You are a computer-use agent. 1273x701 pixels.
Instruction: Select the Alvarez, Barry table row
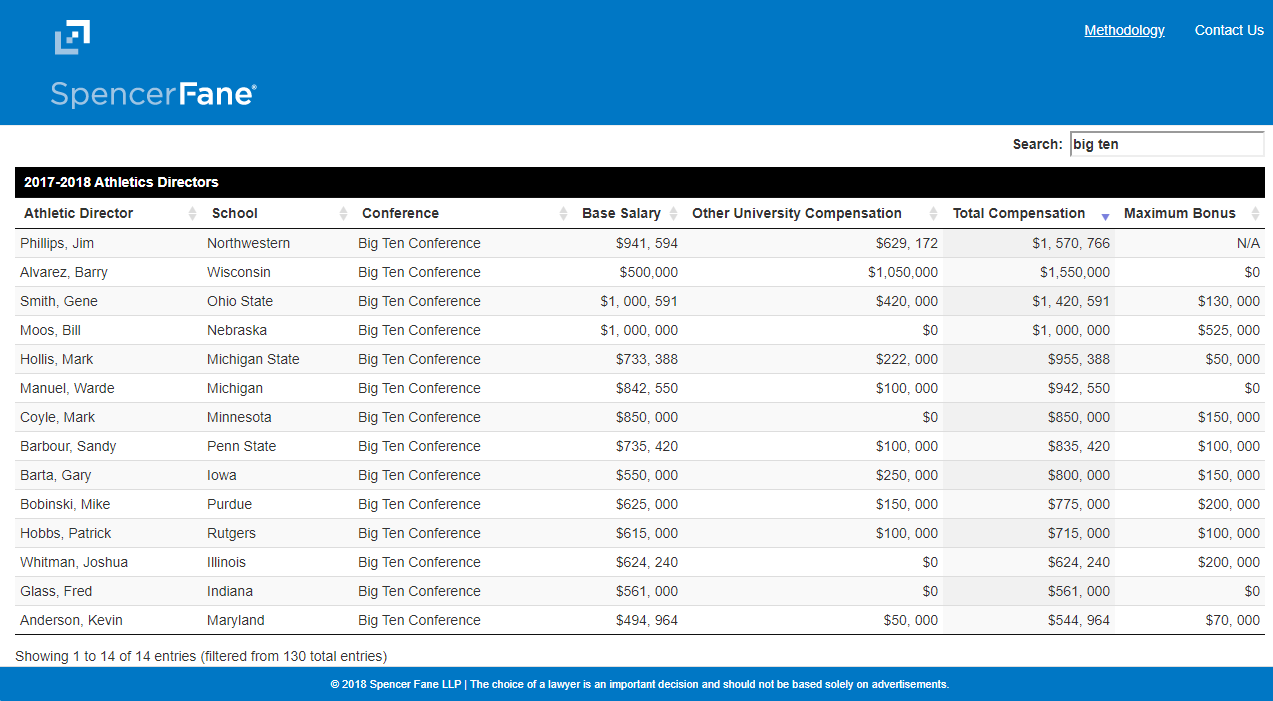pos(64,272)
